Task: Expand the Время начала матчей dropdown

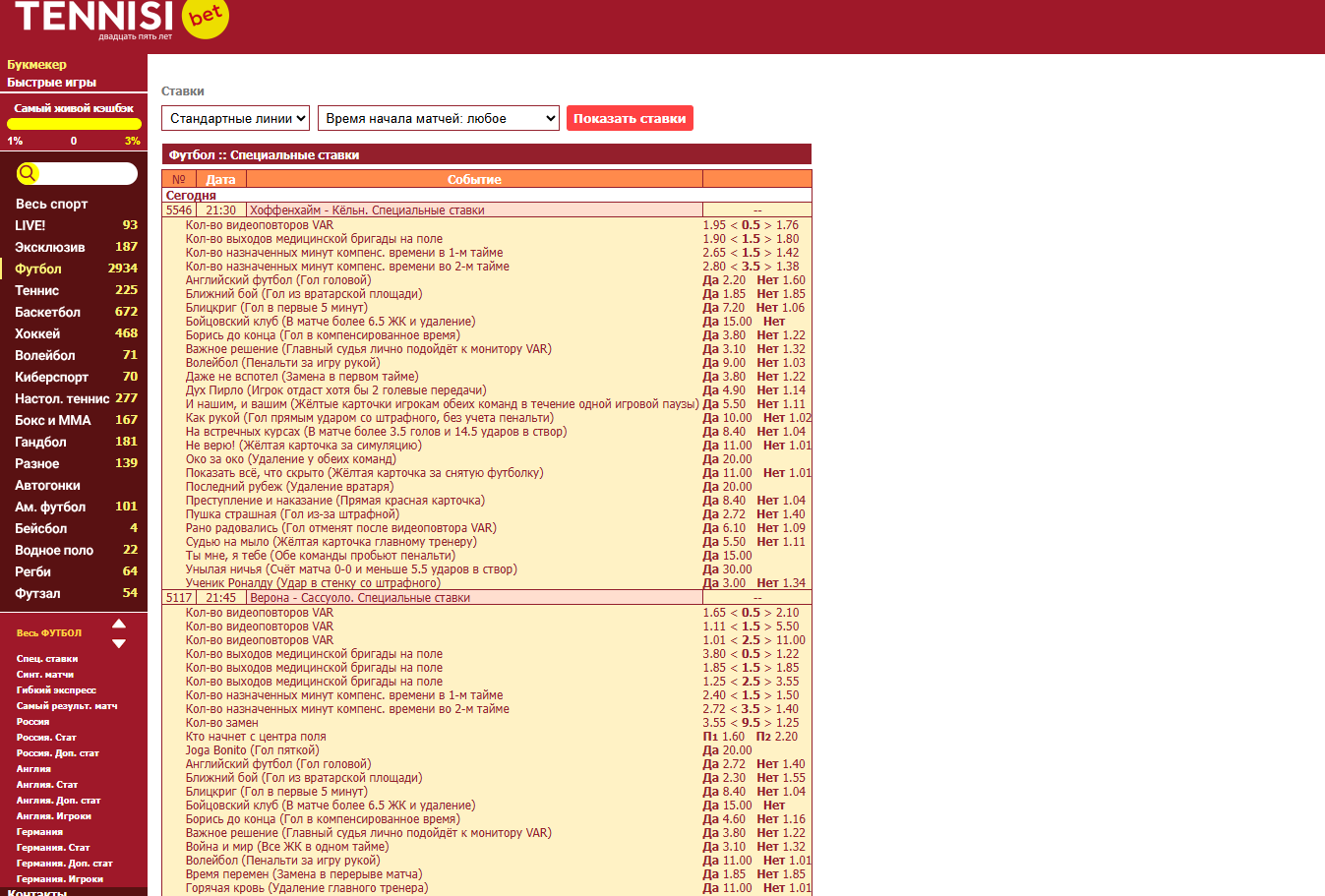Action: coord(439,119)
